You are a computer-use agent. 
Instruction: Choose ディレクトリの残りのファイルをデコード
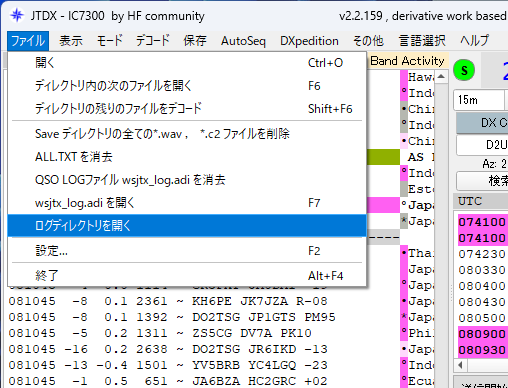tap(187, 109)
